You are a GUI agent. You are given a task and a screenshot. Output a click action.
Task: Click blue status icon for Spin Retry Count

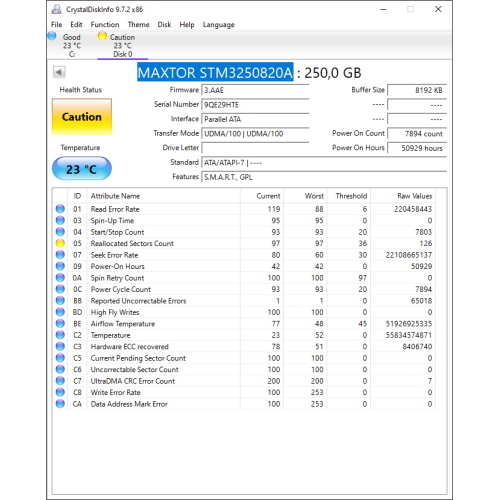point(60,278)
